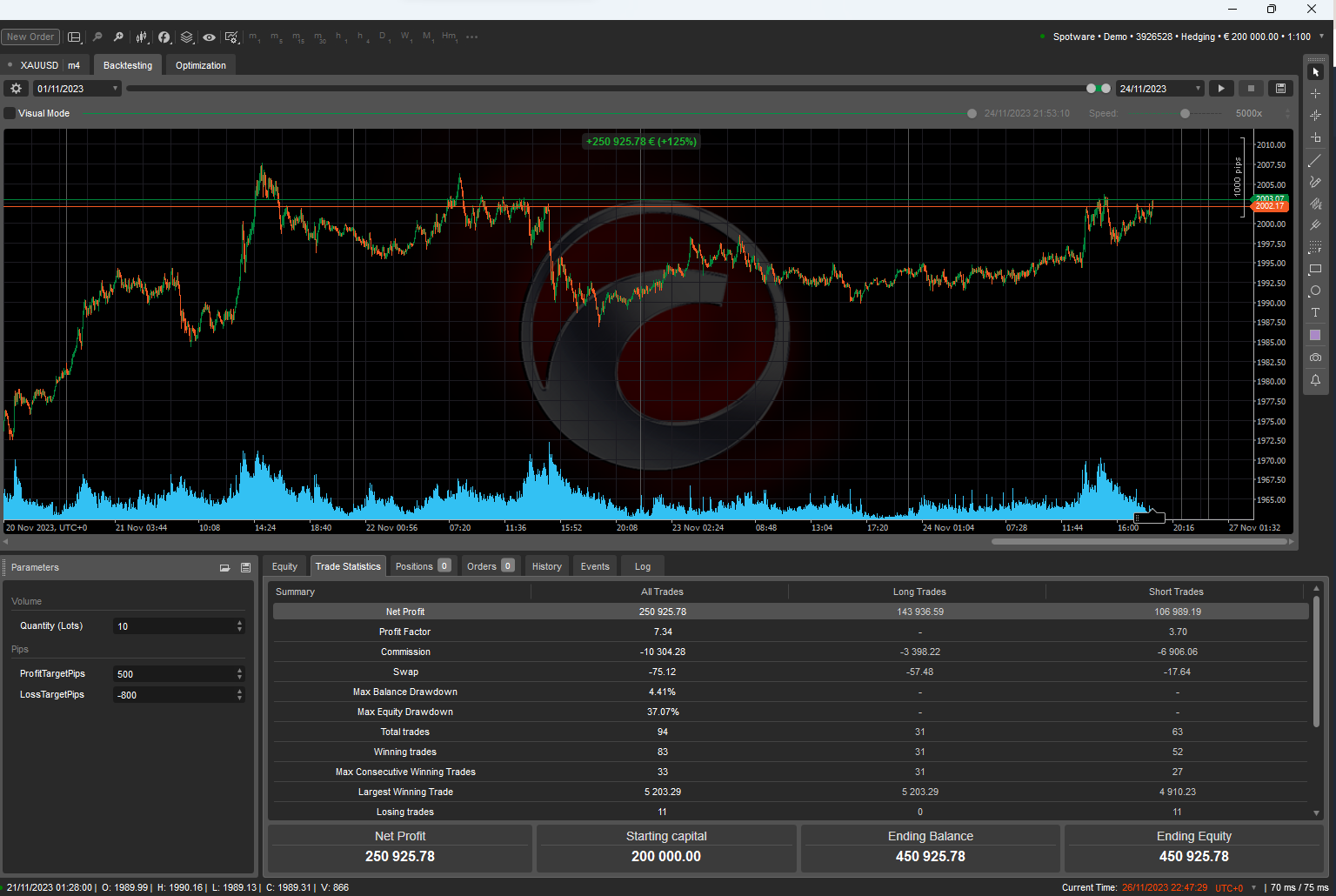The width and height of the screenshot is (1336, 896).
Task: Adjust the LossTargetPips stepper arrows
Action: click(240, 695)
